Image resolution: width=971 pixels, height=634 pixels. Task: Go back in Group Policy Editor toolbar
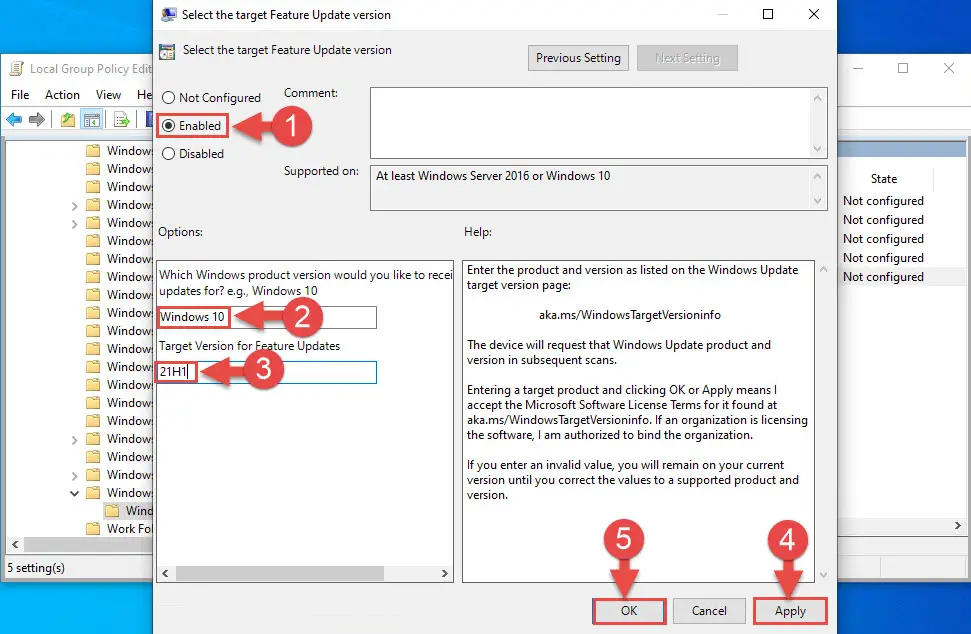[14, 119]
